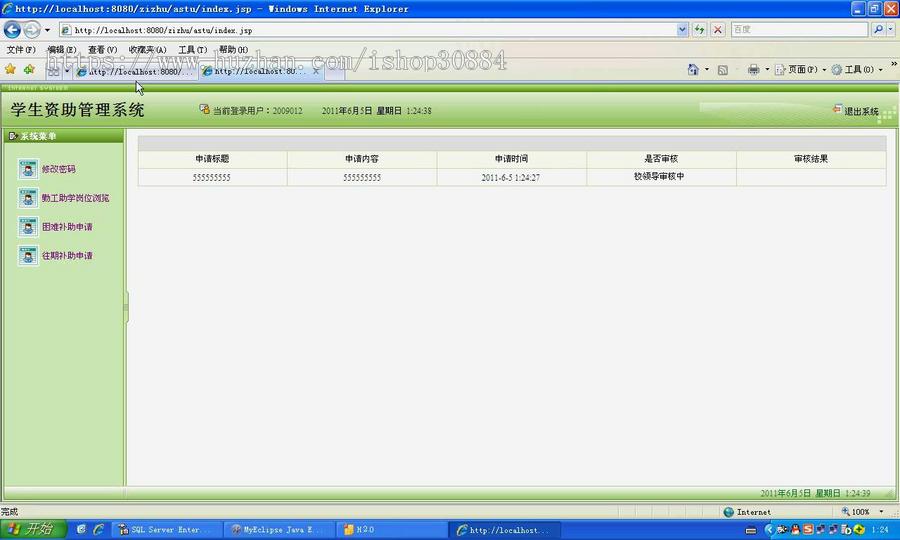This screenshot has height=540, width=900.
Task: Click the 审核结果 column header
Action: pyautogui.click(x=811, y=159)
